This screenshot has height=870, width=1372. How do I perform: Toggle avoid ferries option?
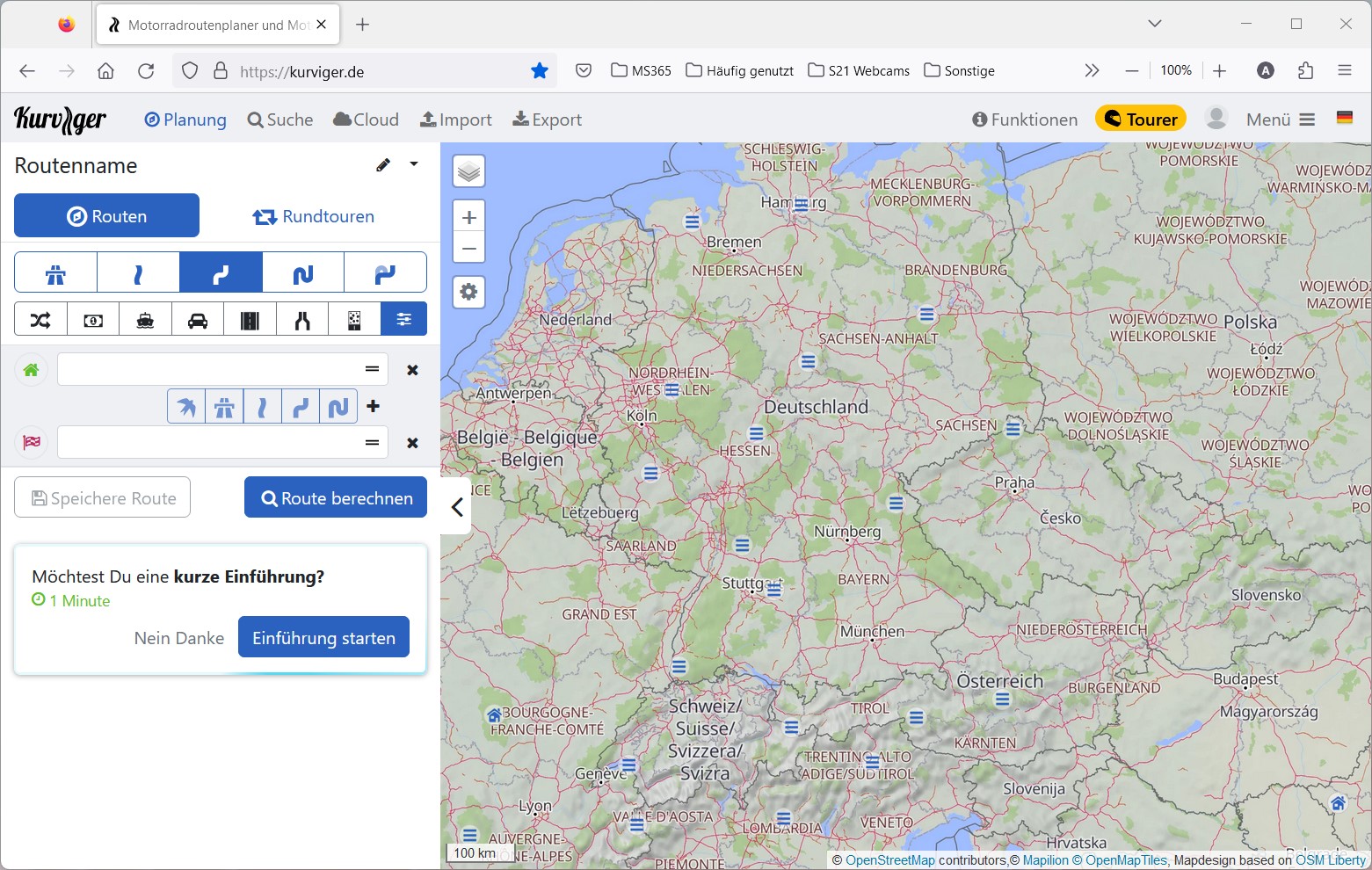[x=146, y=320]
